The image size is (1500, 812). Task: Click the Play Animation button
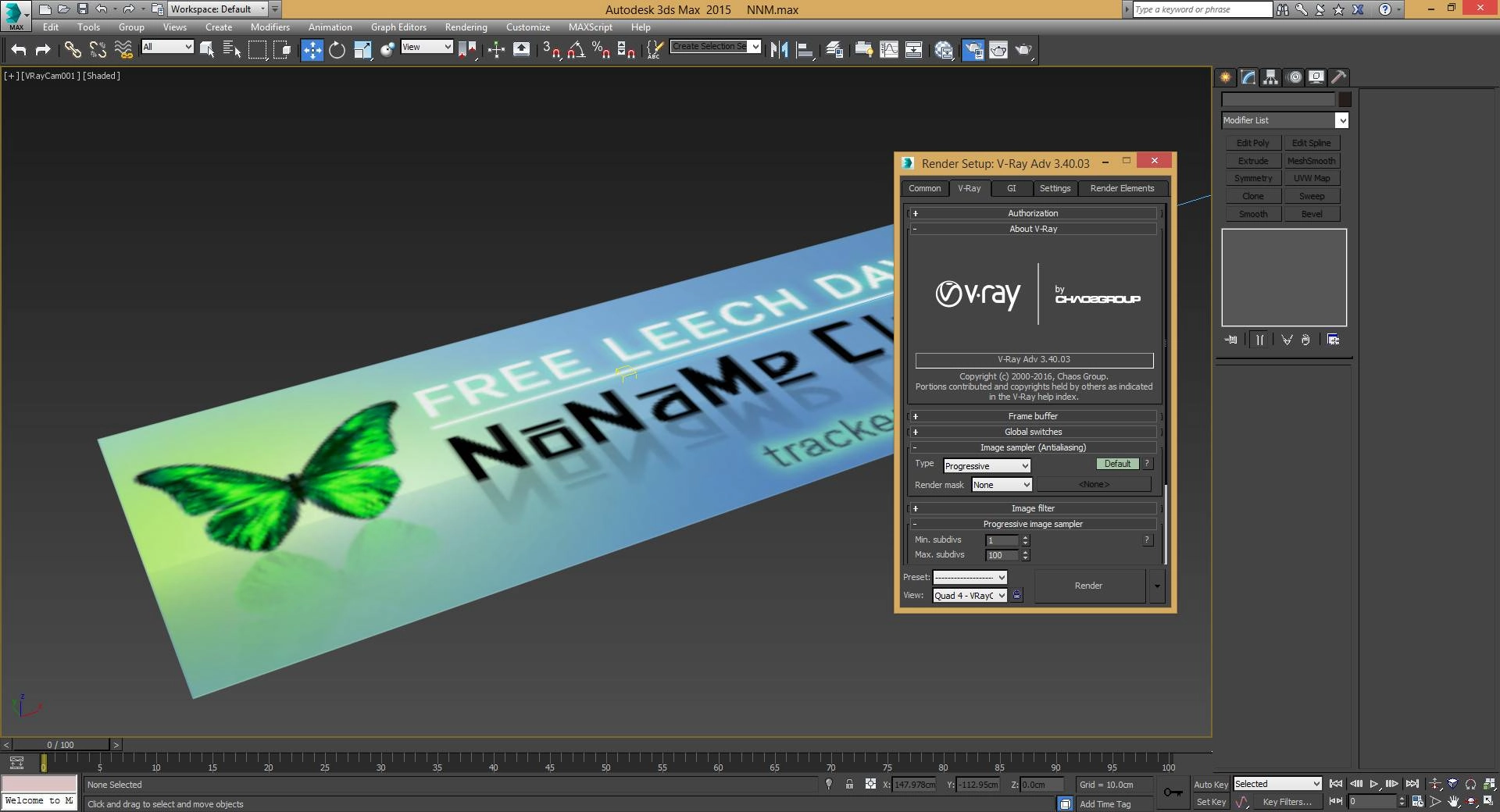(1374, 784)
